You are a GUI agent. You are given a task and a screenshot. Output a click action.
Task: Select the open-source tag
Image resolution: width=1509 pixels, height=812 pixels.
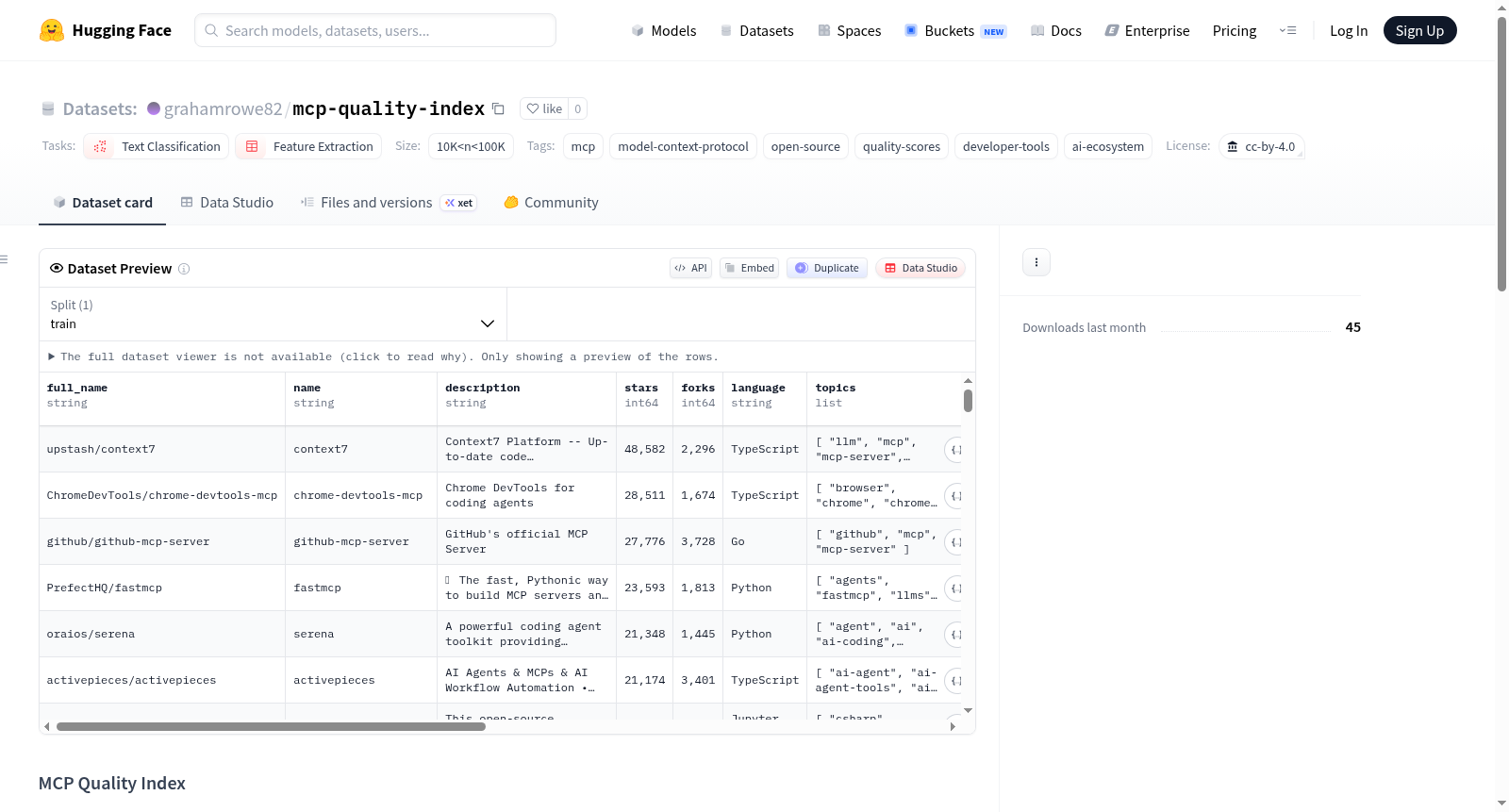coord(805,146)
